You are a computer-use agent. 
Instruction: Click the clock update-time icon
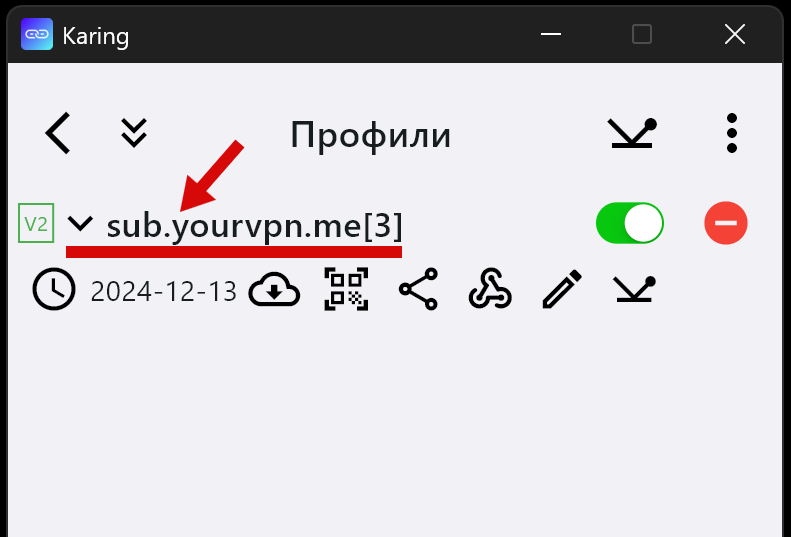point(54,289)
